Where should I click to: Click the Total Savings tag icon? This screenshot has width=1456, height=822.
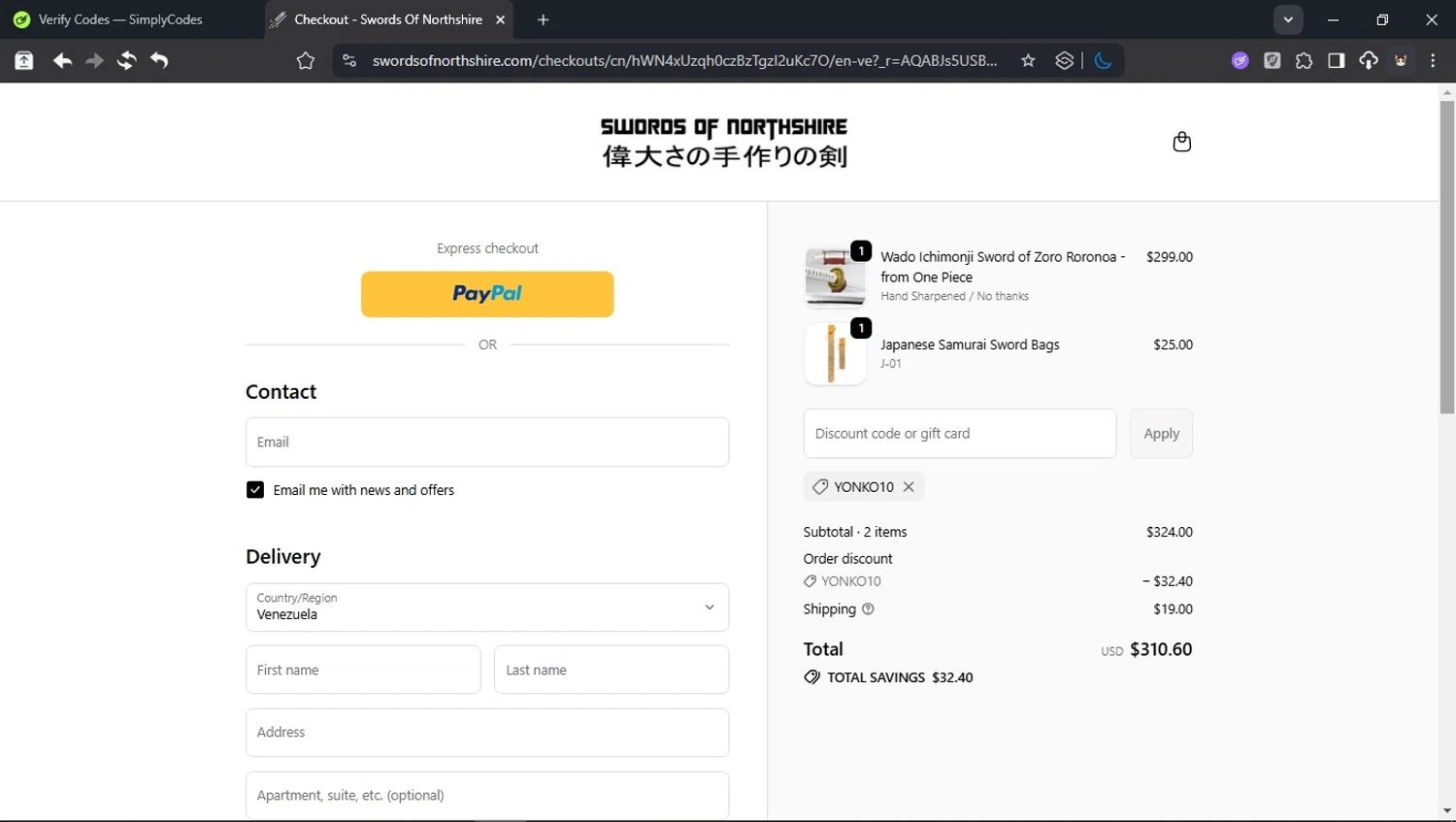tap(811, 677)
